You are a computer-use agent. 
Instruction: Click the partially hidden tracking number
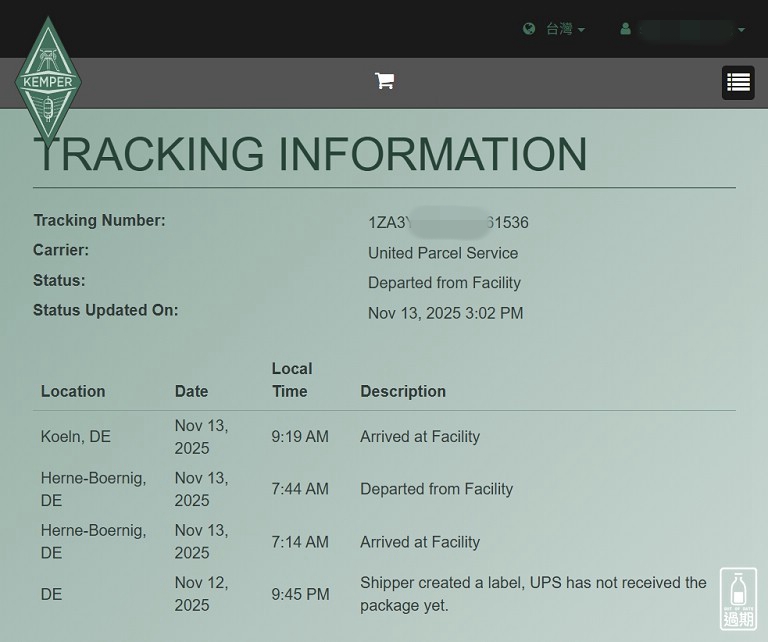click(448, 223)
